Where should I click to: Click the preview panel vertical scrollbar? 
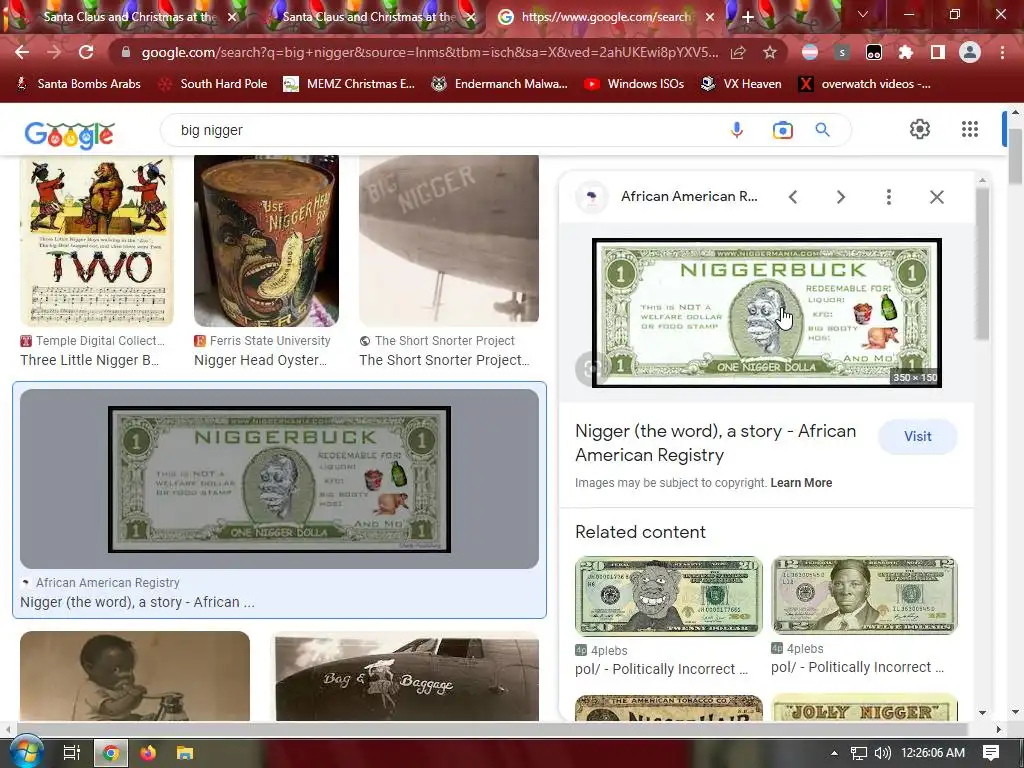click(982, 263)
